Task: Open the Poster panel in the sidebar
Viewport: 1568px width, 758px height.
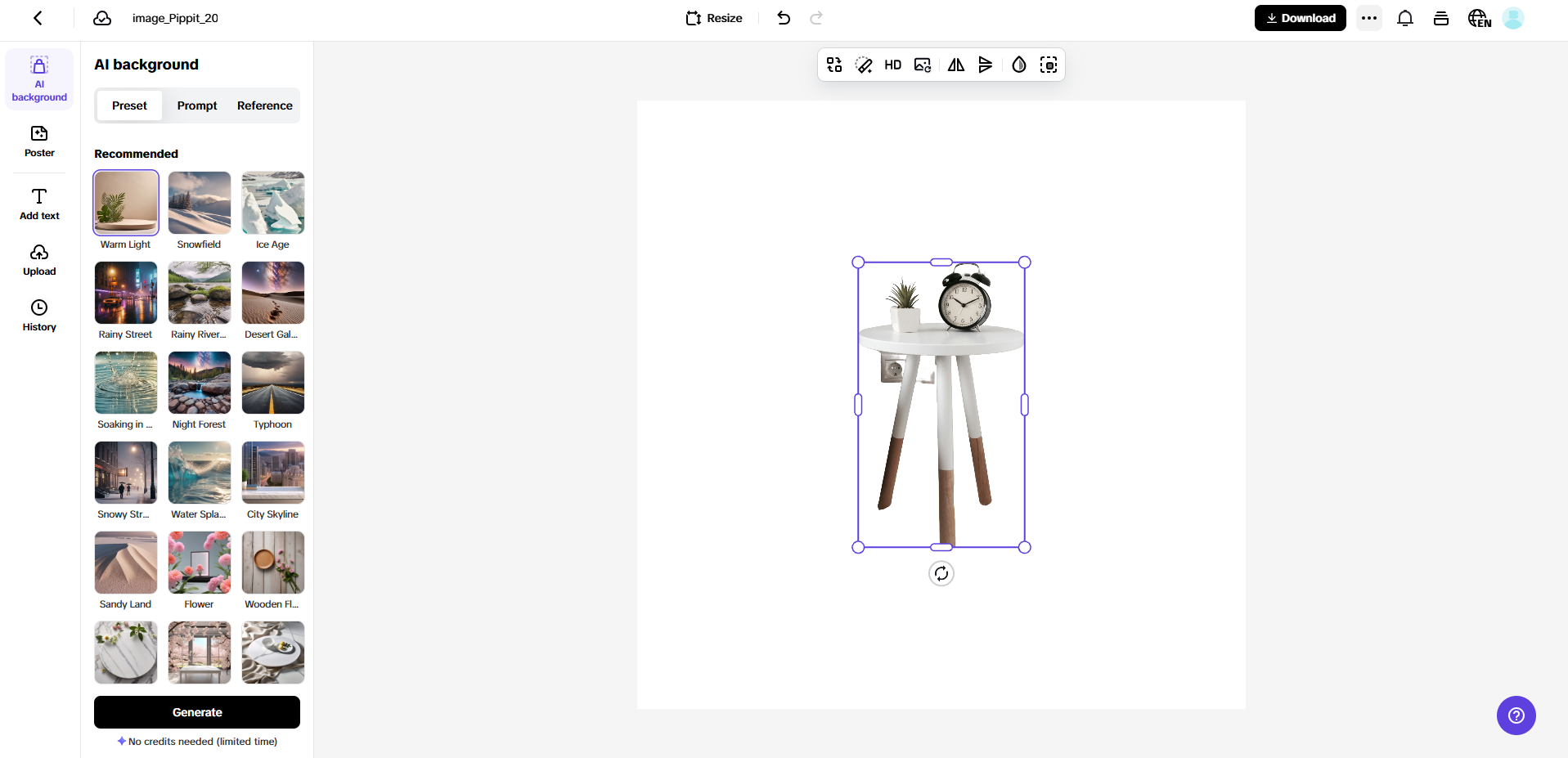Action: pos(38,141)
